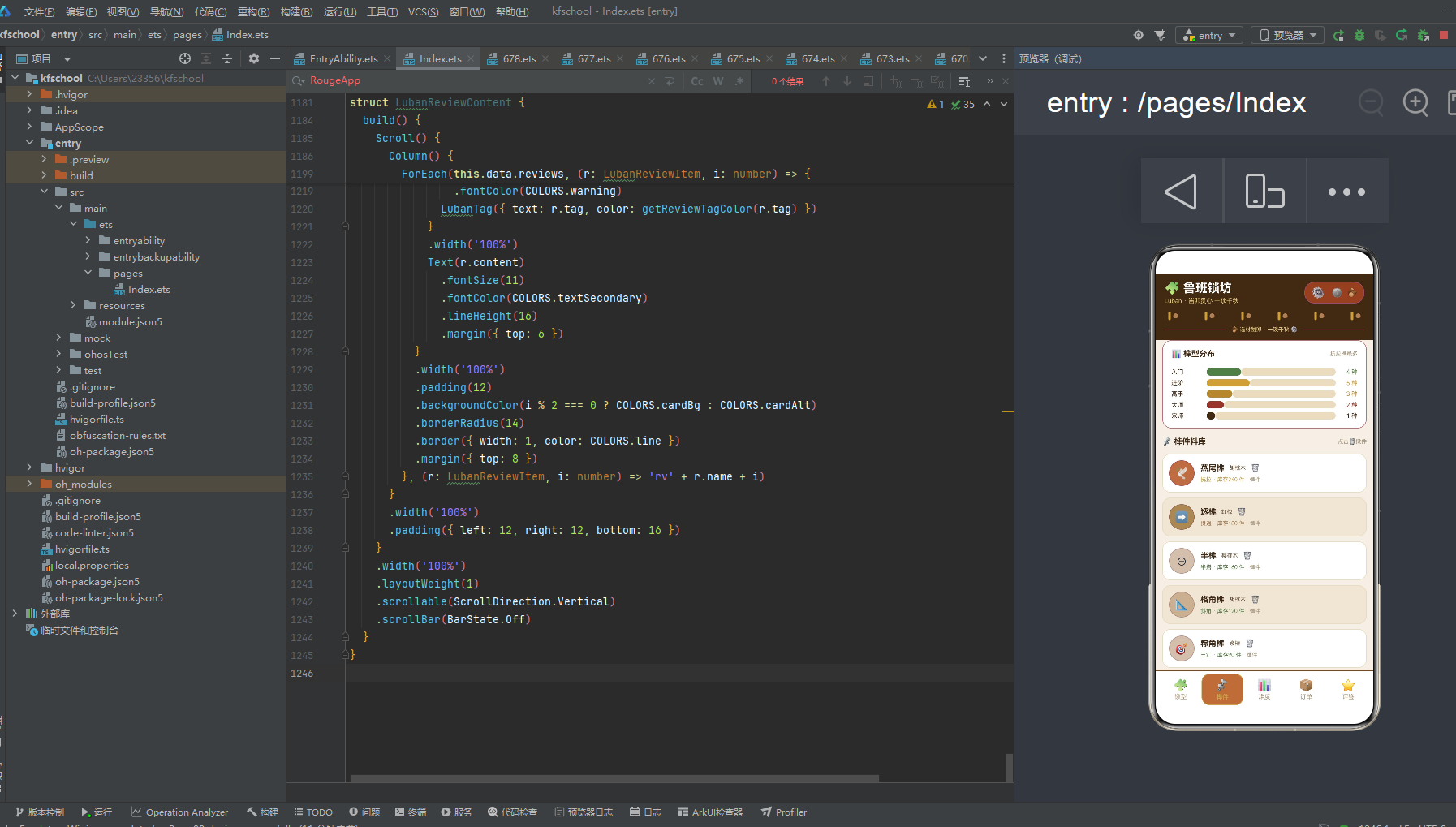This screenshot has height=827, width=1456.
Task: Toggle fold marker at line 1245
Action: (x=345, y=655)
